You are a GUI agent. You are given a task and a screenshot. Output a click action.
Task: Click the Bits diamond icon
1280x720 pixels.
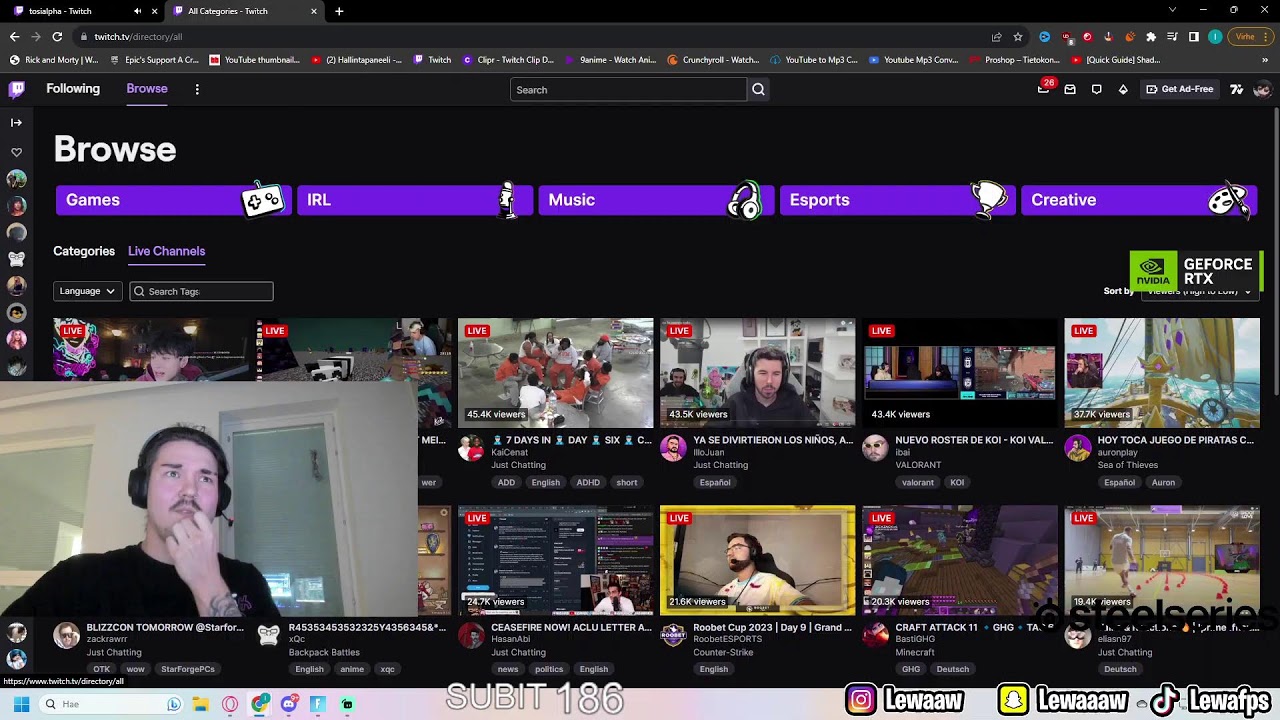point(1123,89)
